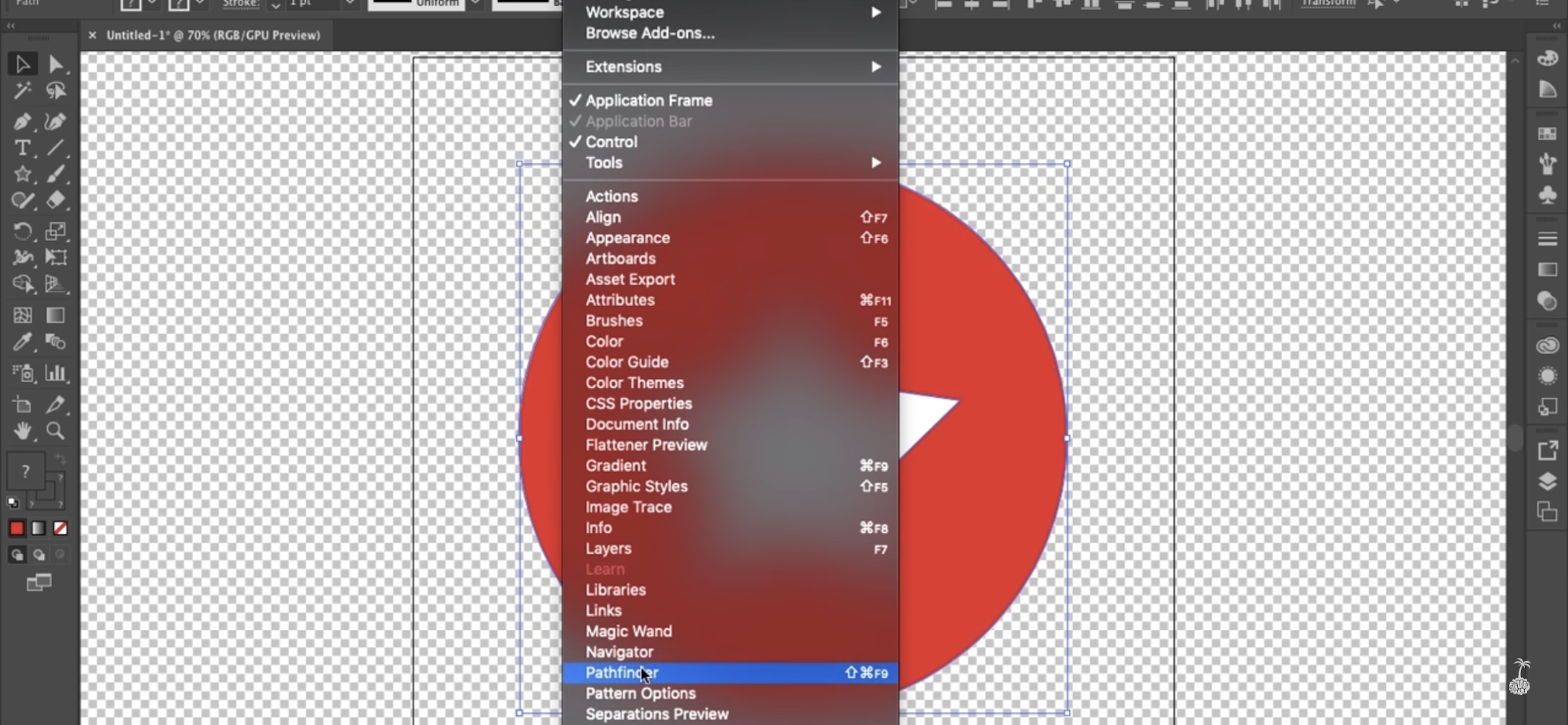Expand the Workspace submenu
This screenshot has height=725, width=1568.
pos(730,13)
